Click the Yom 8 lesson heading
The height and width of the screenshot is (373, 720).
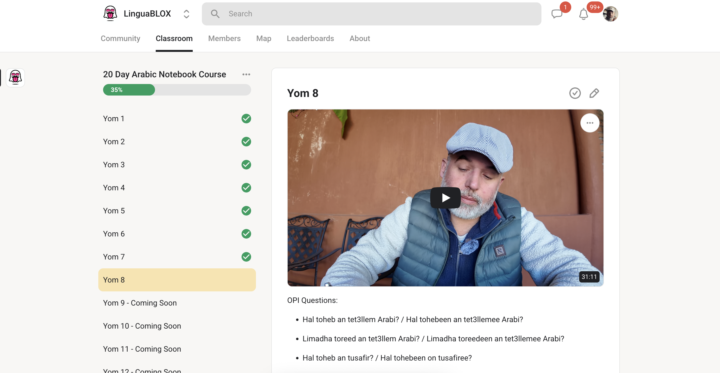[x=303, y=93]
